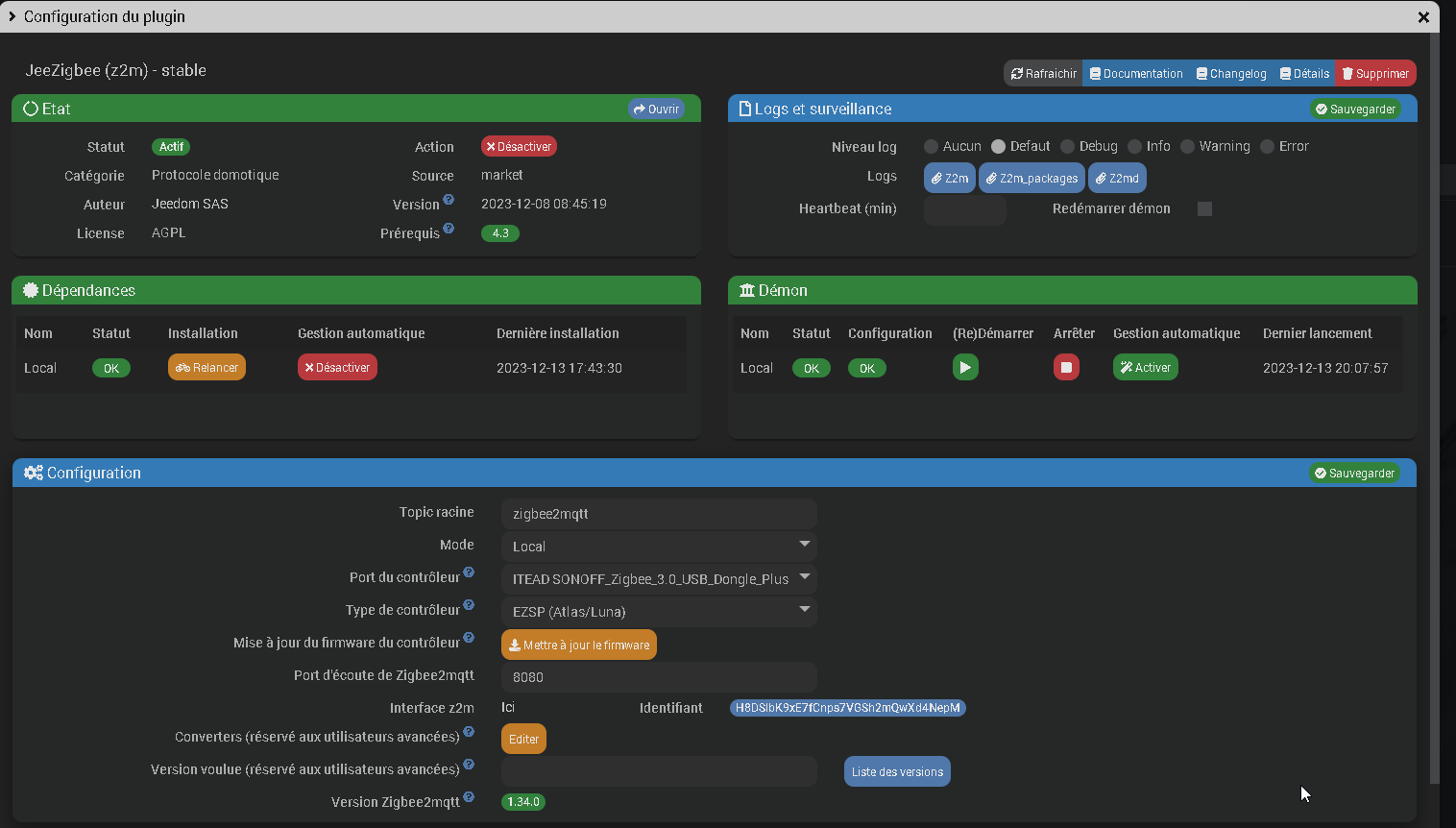Select Info log level
1456x828 pixels.
1134,146
